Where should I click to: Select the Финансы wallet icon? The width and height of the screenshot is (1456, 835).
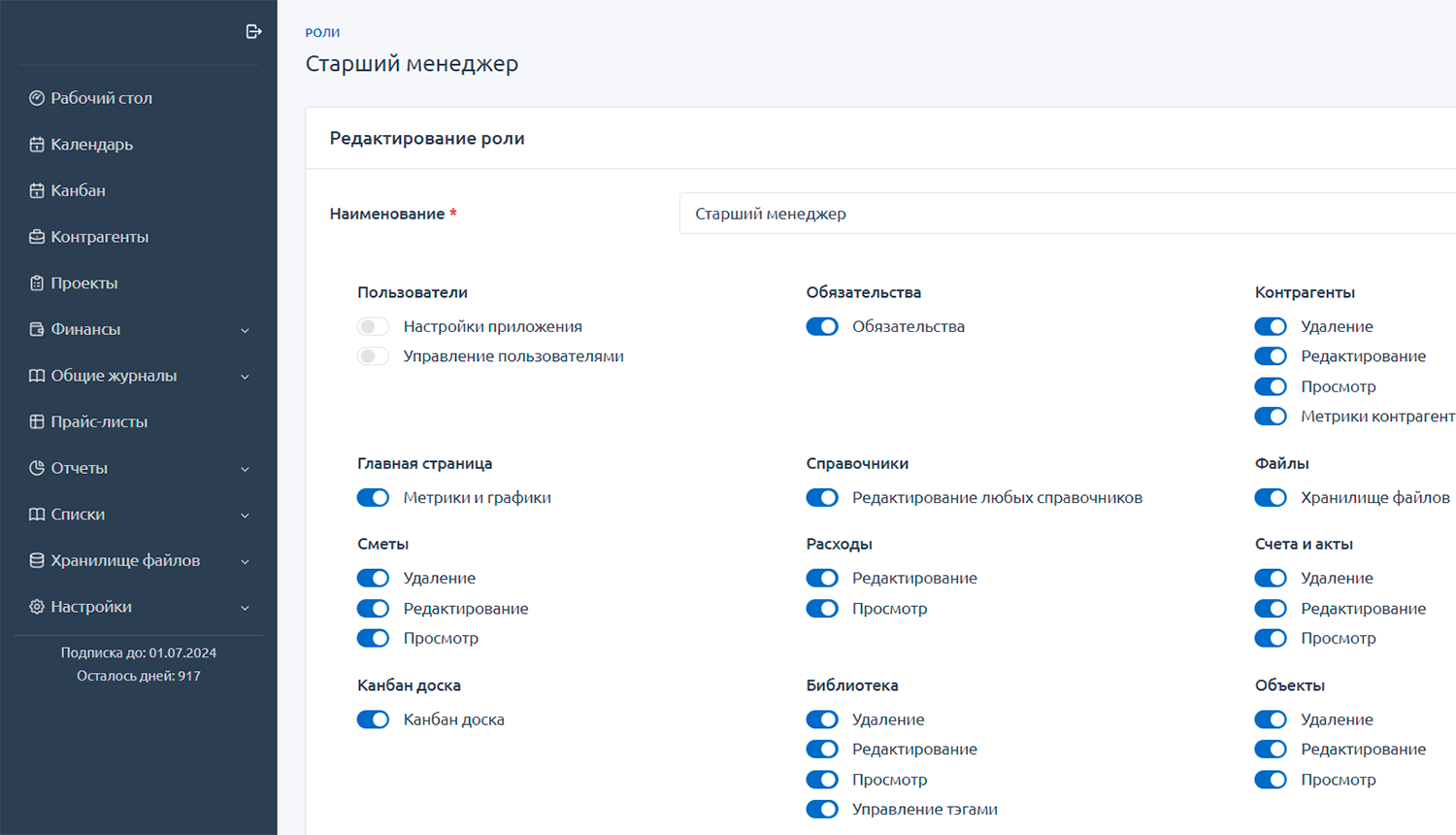[x=36, y=329]
